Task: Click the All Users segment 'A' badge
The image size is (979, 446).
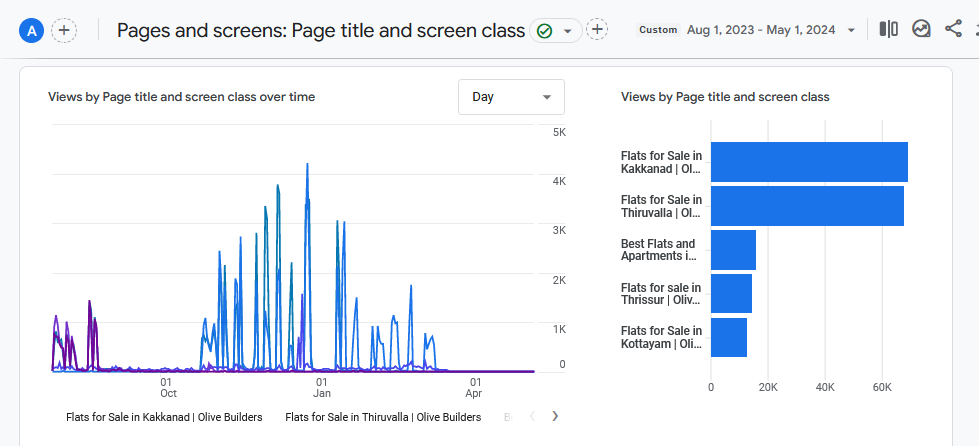Action: point(32,31)
